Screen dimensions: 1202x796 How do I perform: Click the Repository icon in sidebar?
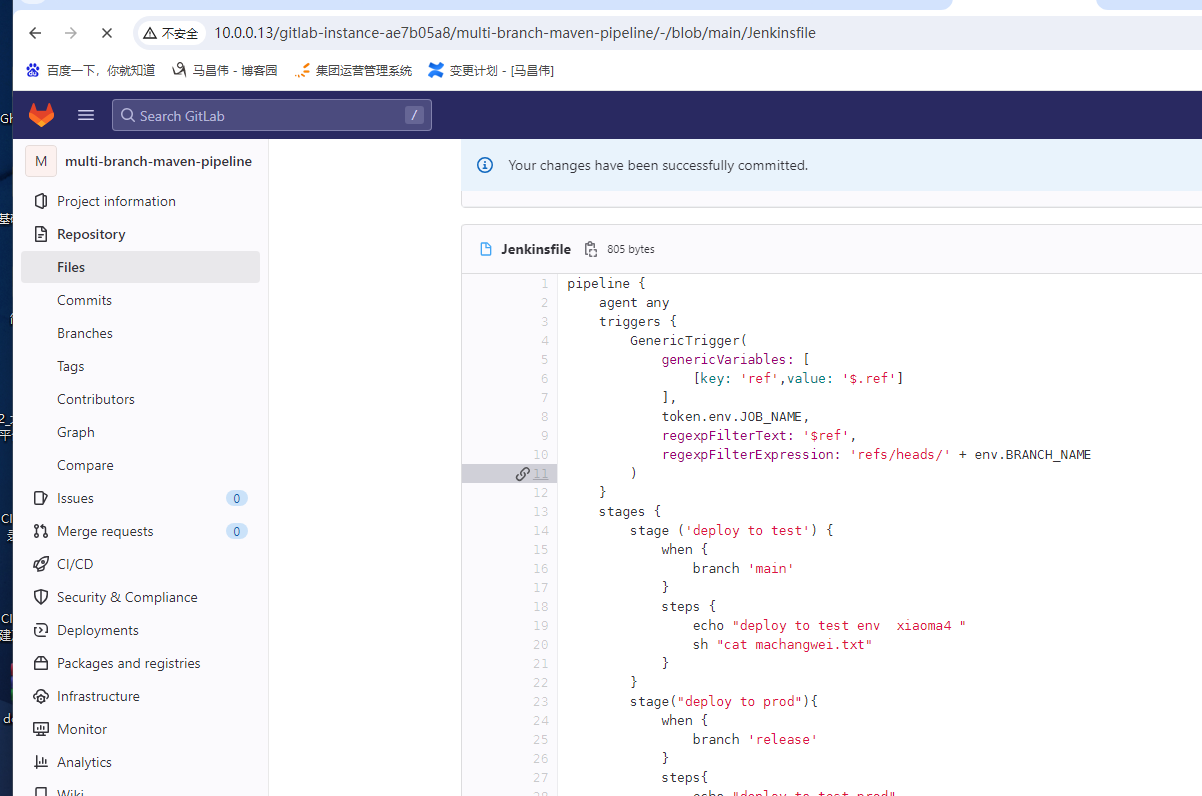tap(41, 234)
